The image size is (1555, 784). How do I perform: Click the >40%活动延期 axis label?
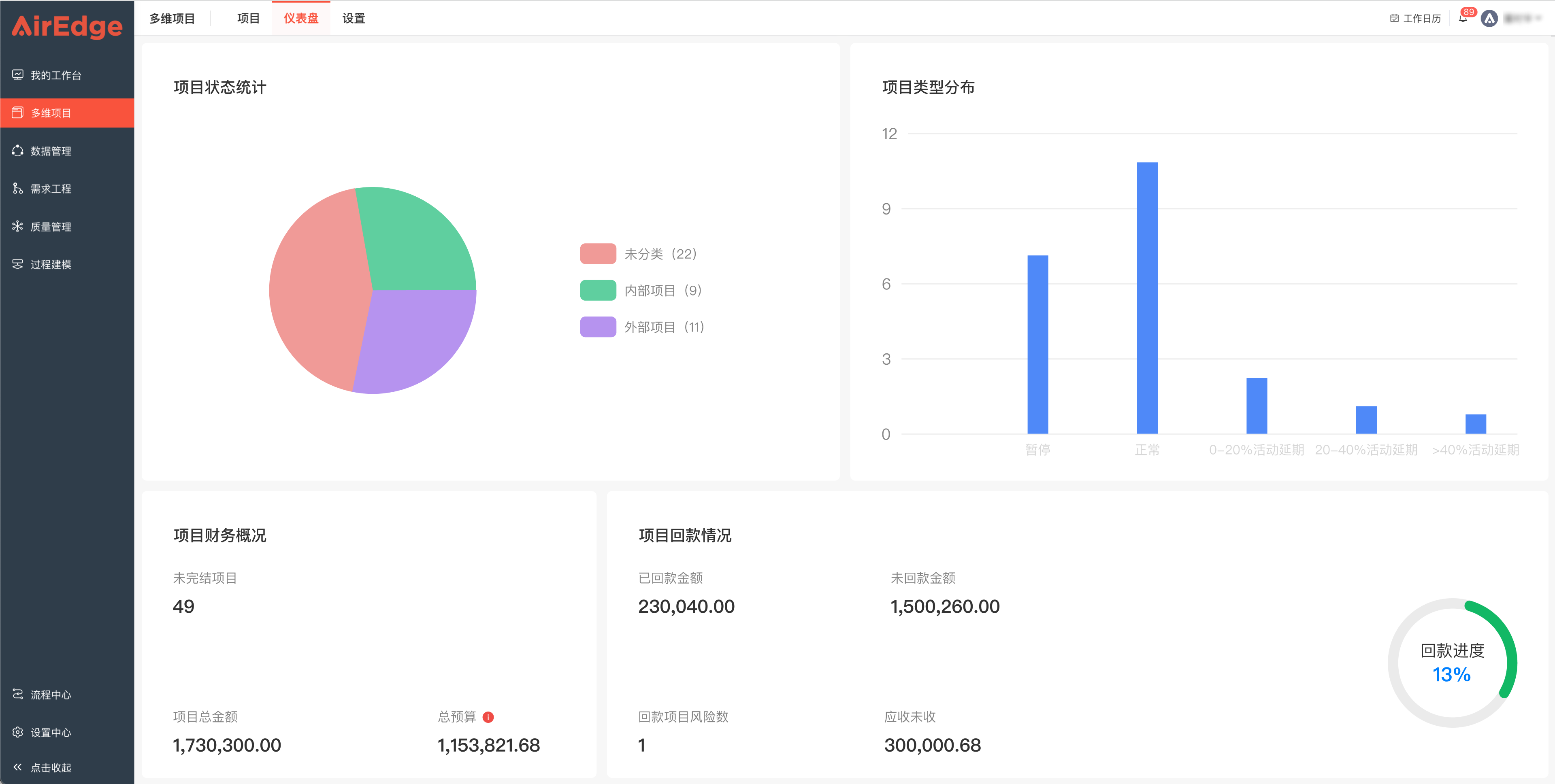(x=1475, y=450)
